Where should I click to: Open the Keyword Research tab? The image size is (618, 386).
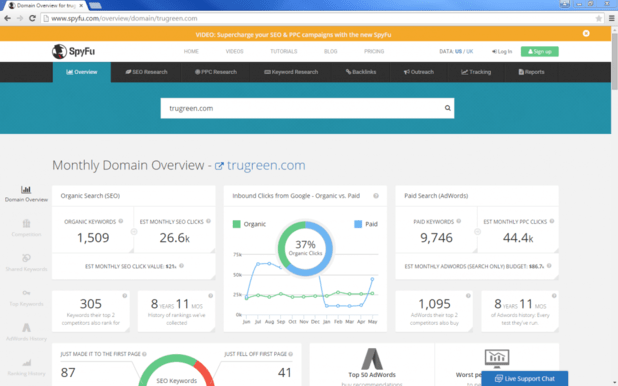[x=291, y=72]
